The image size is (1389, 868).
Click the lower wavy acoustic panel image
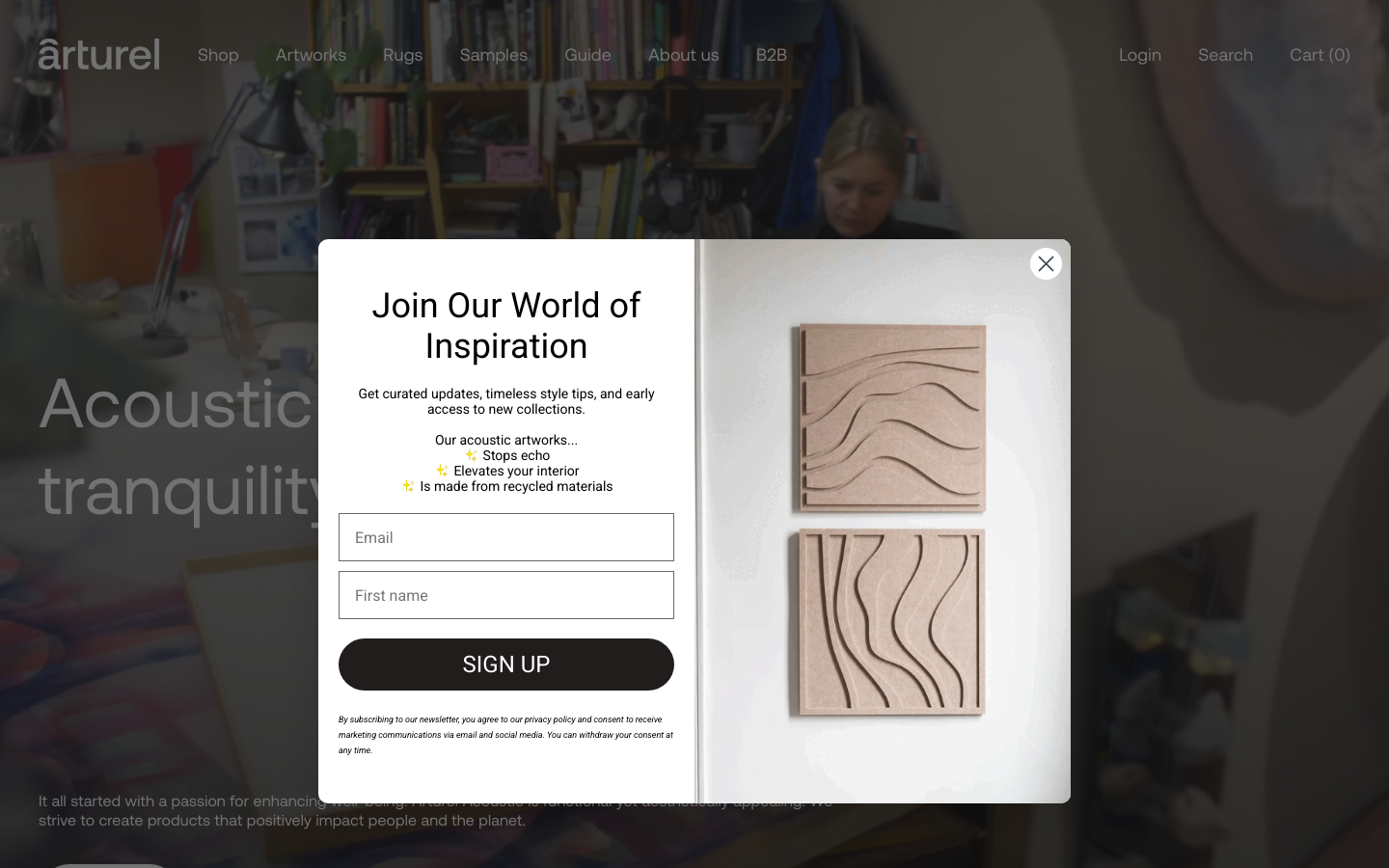[x=887, y=622]
